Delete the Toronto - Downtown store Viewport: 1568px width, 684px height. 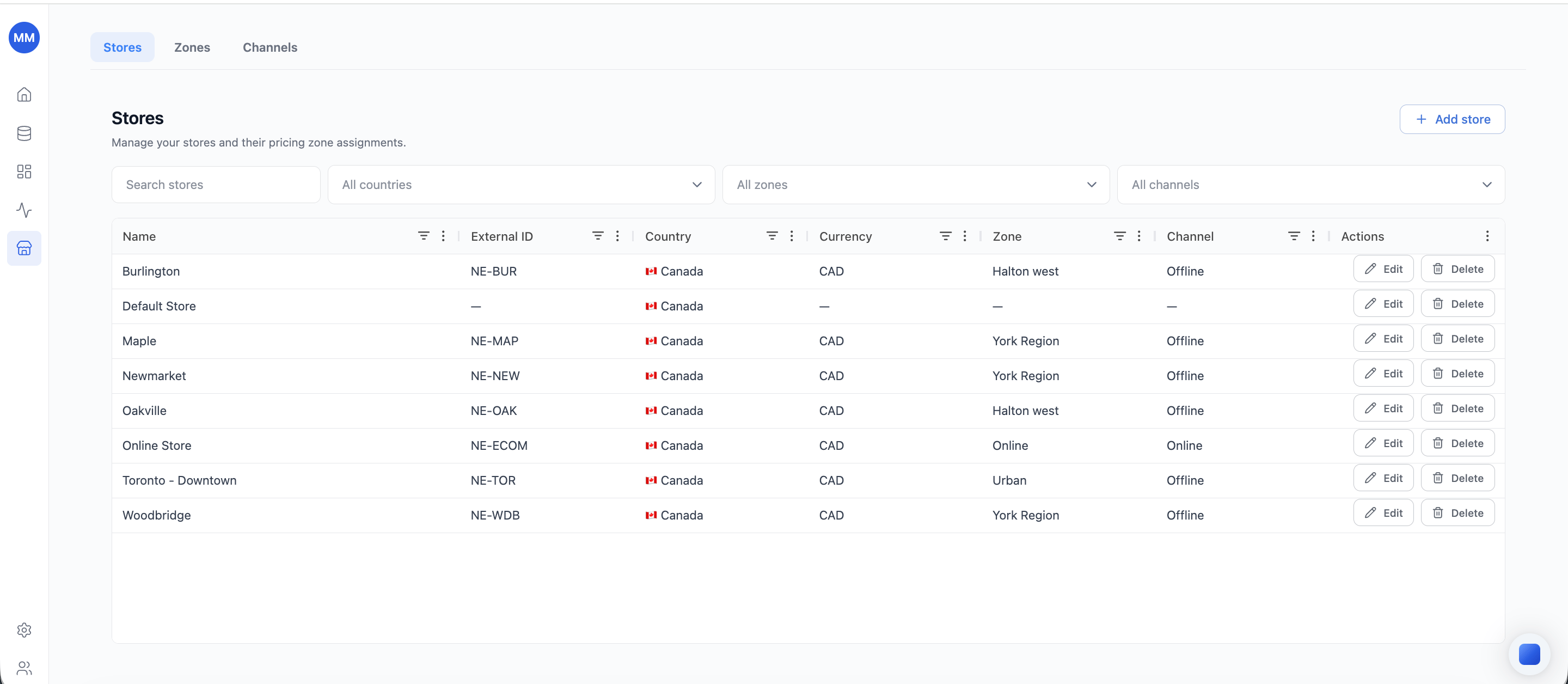pyautogui.click(x=1457, y=478)
